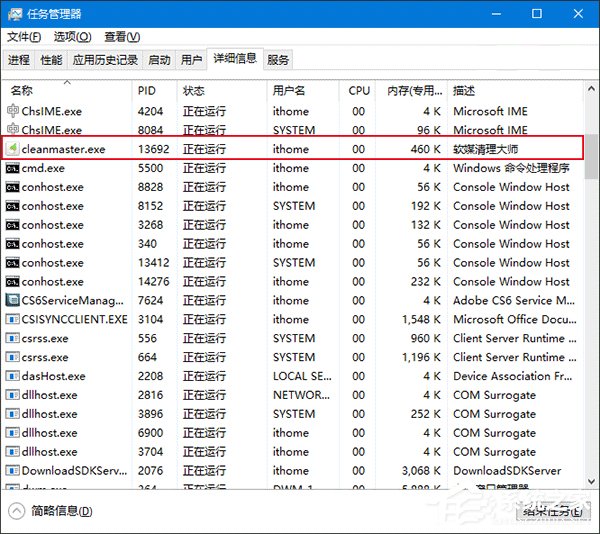Click the dasHost.exe process icon
The height and width of the screenshot is (534, 600).
13,376
